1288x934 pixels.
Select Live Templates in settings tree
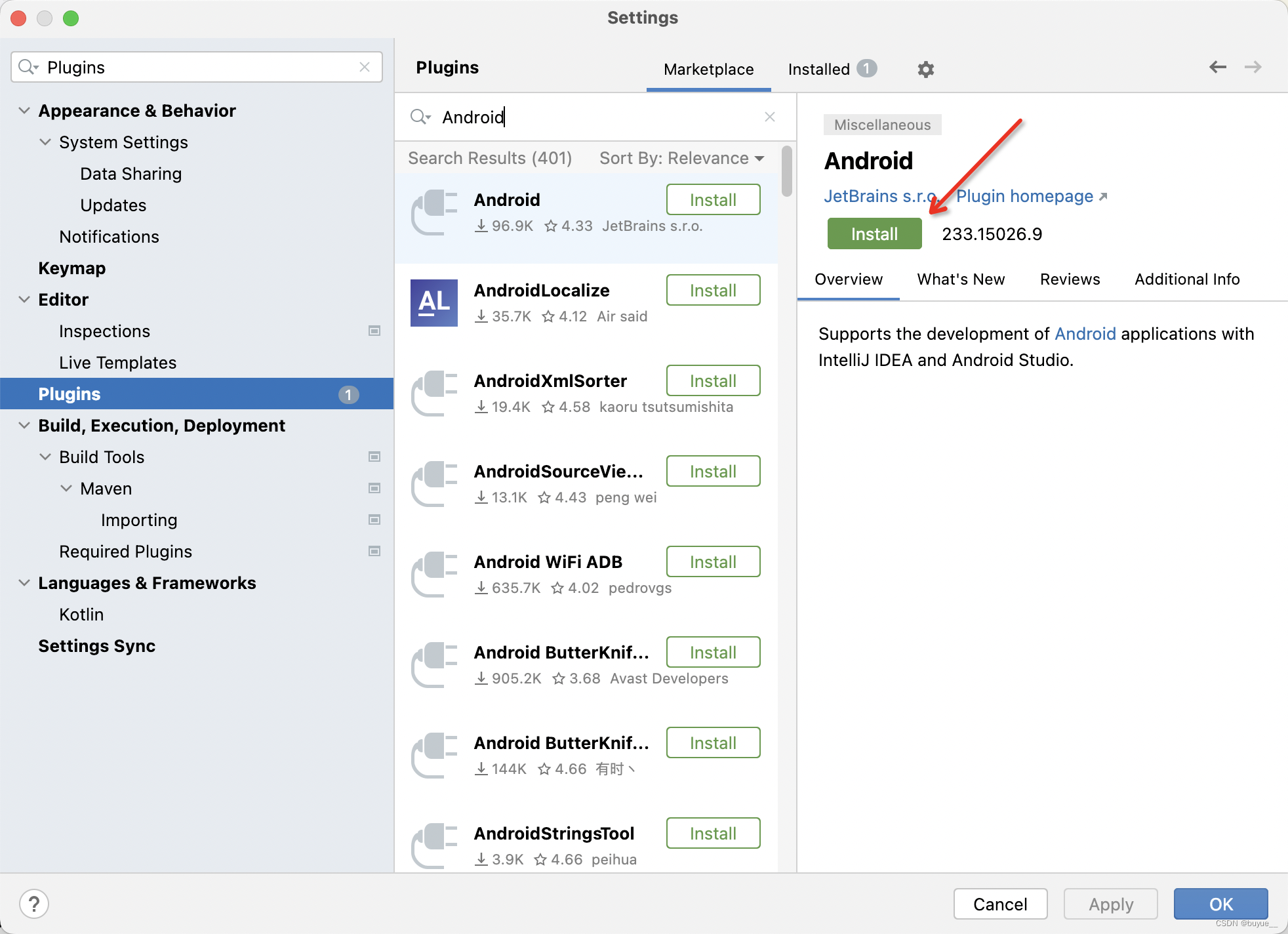click(117, 363)
